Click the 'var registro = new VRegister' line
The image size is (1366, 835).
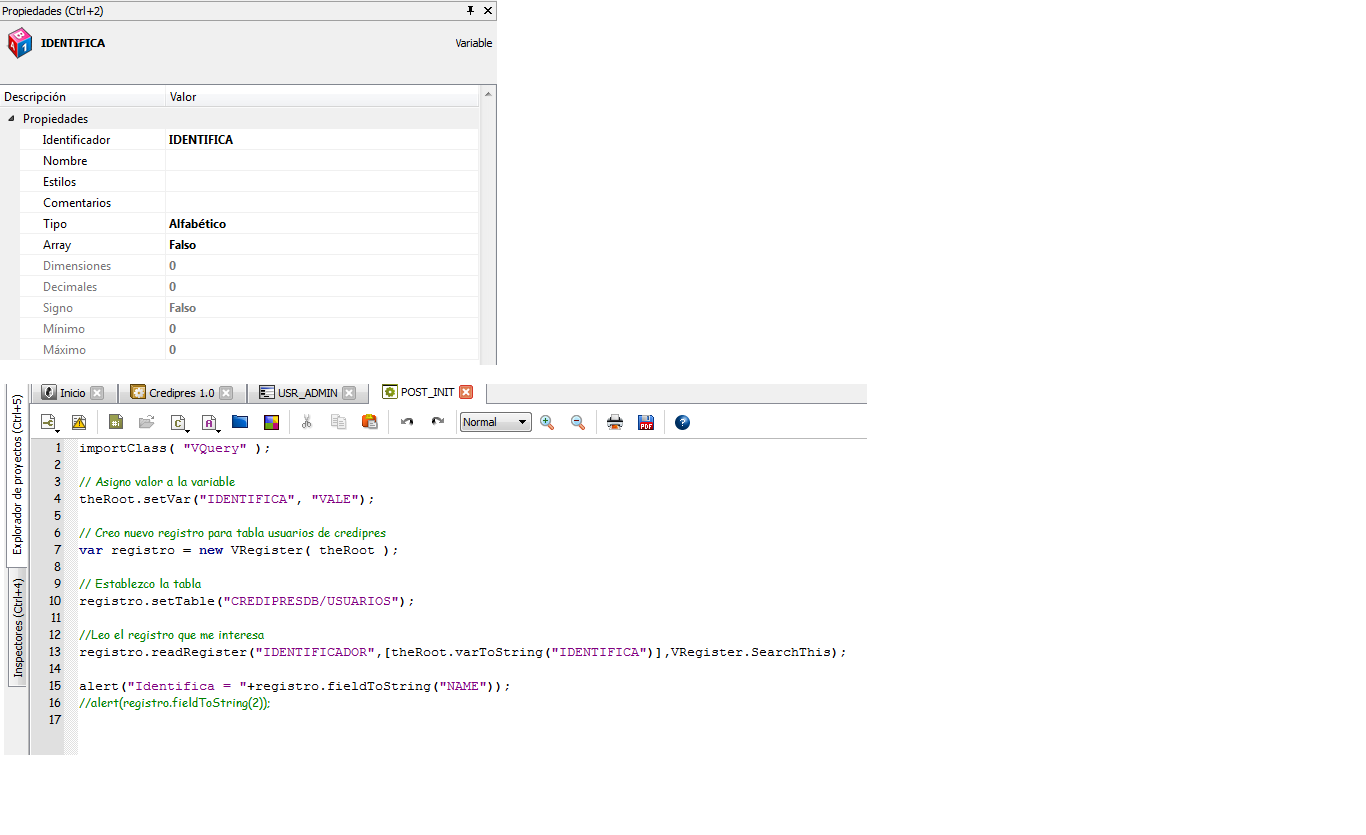[x=239, y=550]
